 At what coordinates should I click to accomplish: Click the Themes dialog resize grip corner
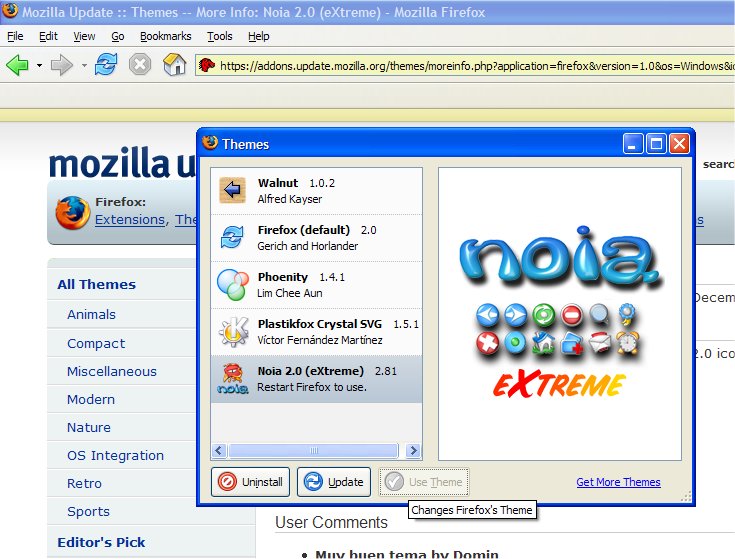[686, 497]
